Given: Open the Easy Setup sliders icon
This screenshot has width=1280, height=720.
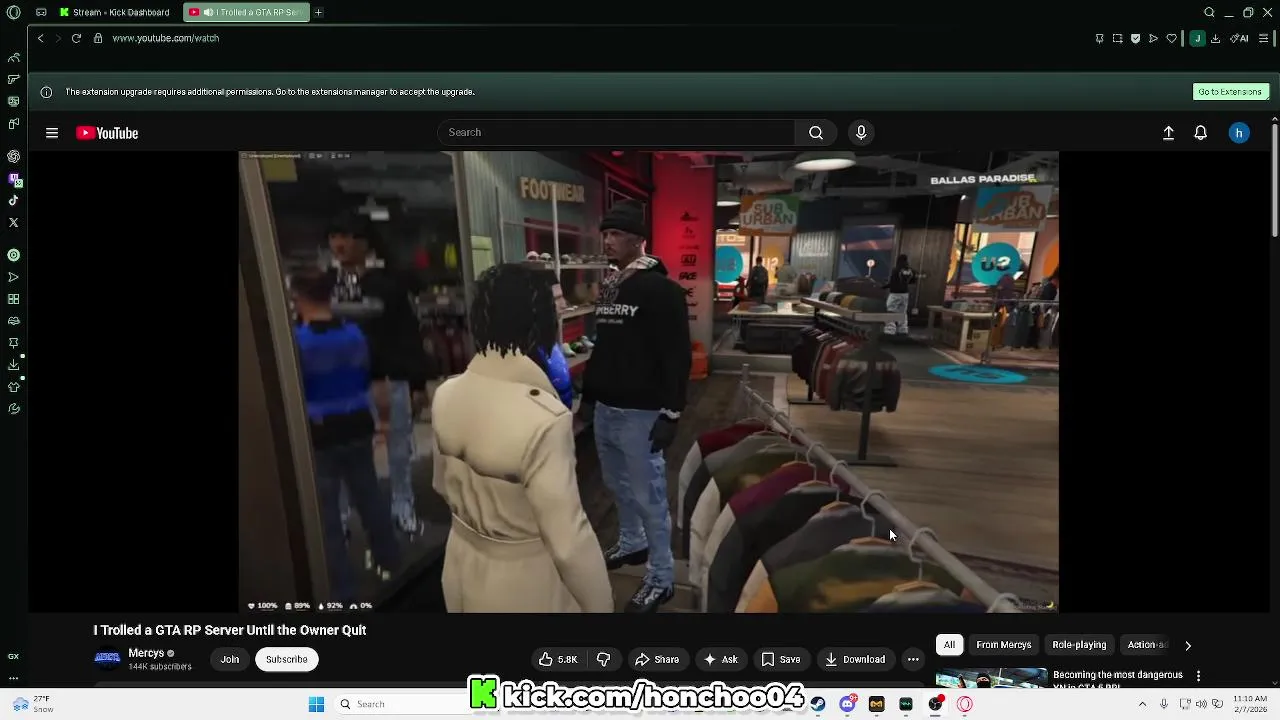Looking at the screenshot, I should (x=1263, y=38).
